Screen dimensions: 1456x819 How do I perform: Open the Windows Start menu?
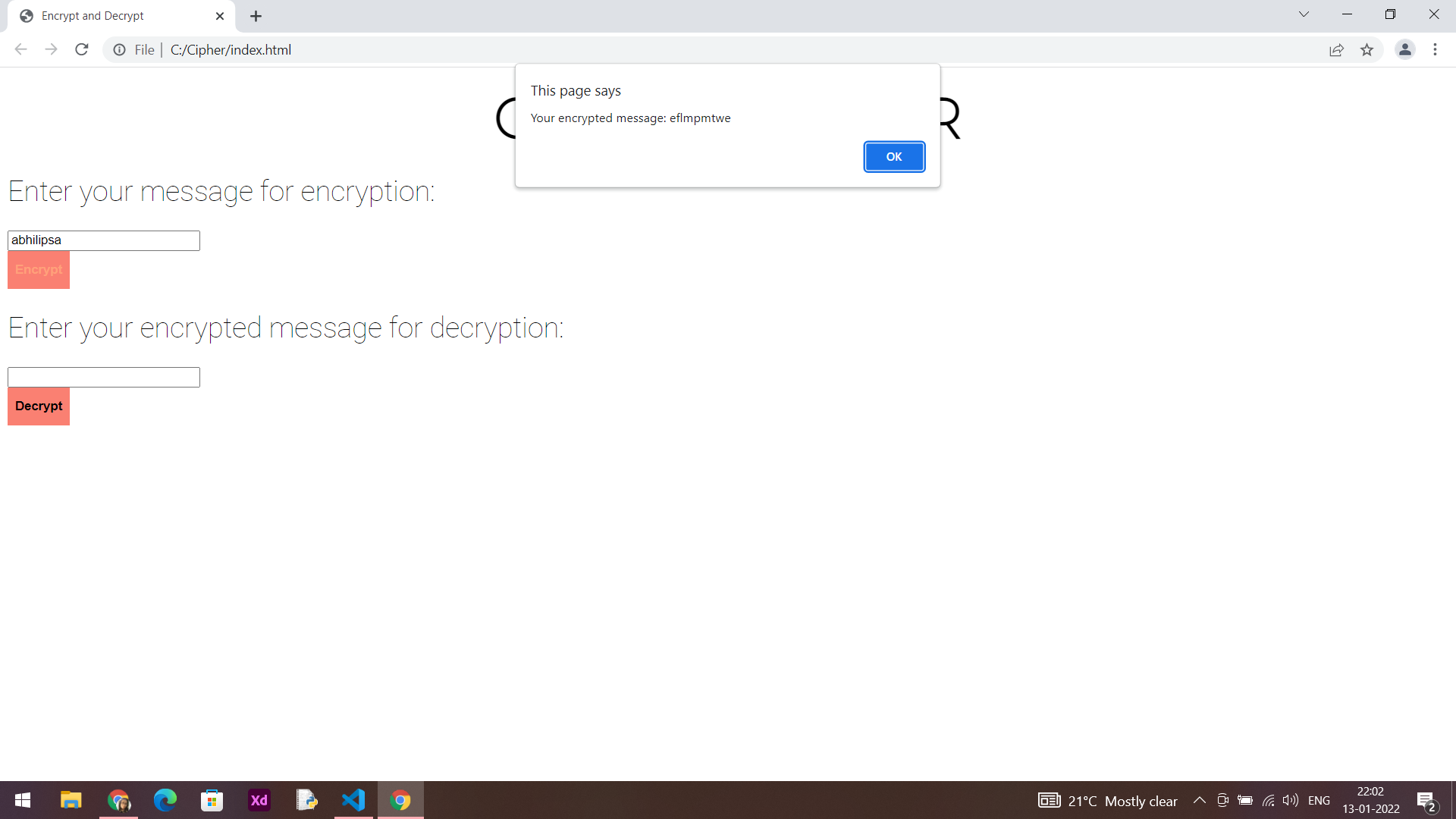[23, 800]
